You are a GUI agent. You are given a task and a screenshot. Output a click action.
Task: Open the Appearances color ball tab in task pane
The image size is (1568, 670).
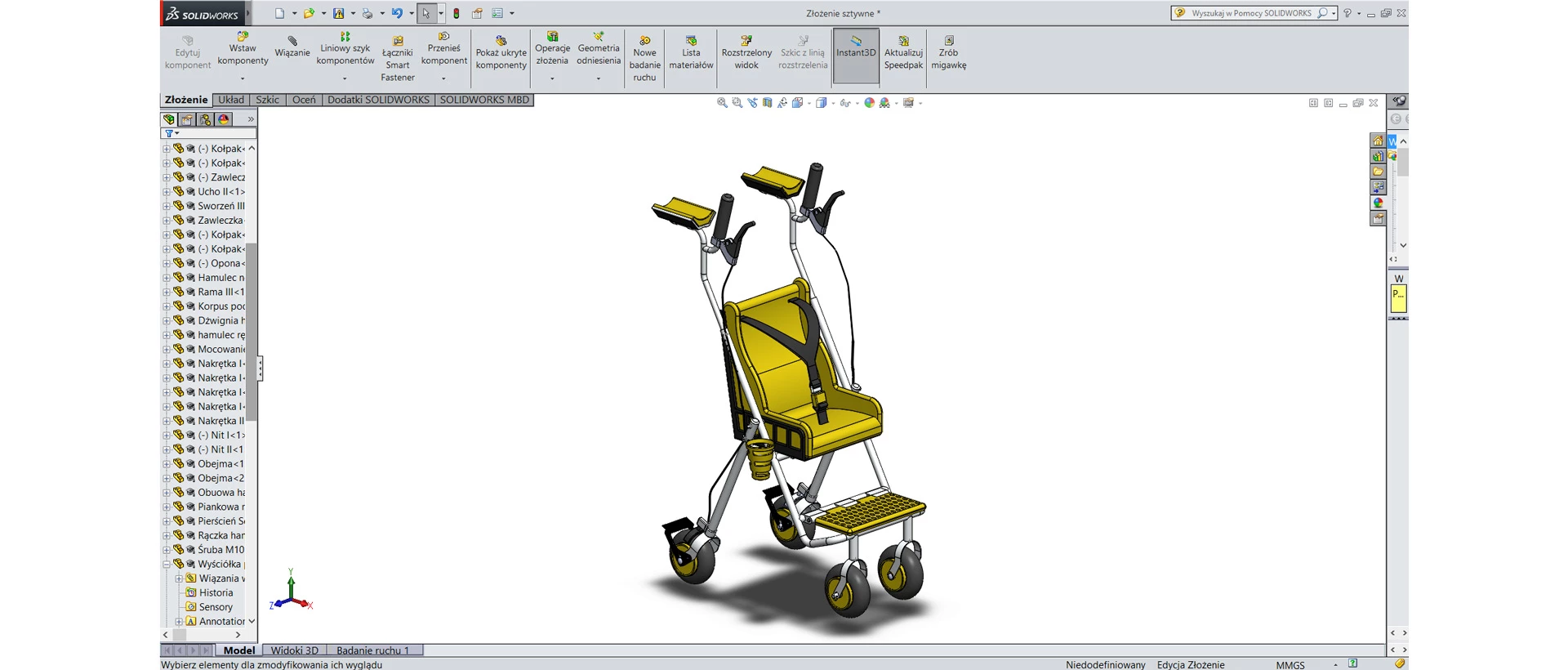1378,203
